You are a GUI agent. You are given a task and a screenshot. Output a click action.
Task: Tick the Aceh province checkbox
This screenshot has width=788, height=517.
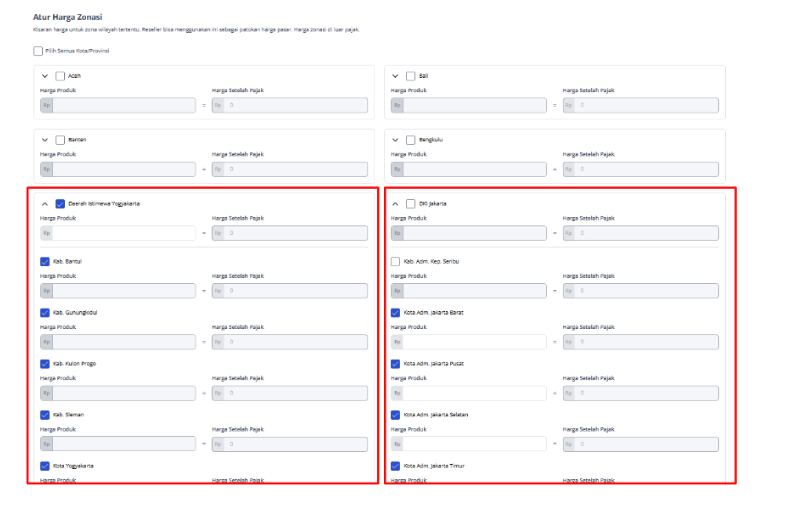click(61, 76)
